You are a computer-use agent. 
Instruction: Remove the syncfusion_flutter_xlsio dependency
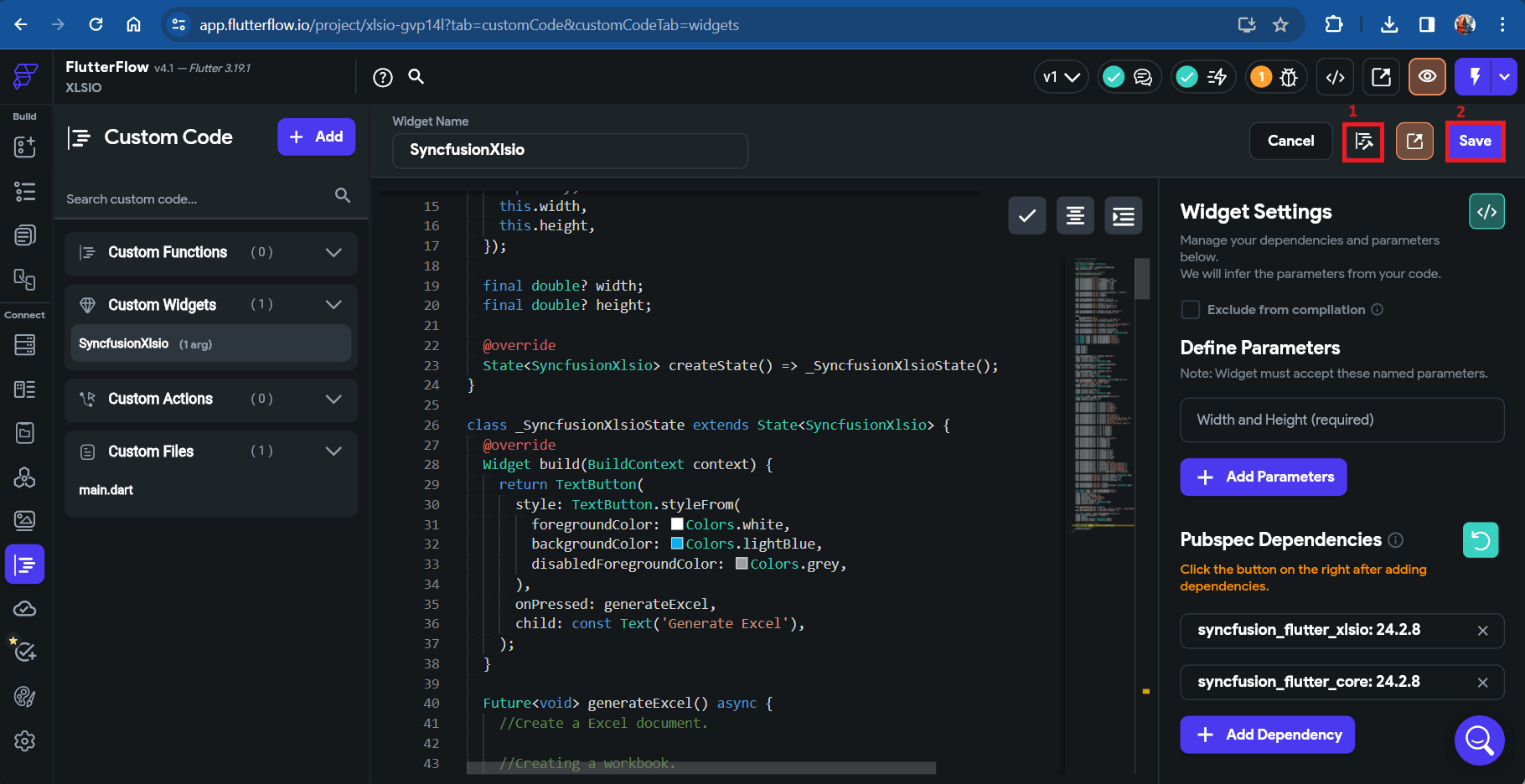pyautogui.click(x=1482, y=631)
